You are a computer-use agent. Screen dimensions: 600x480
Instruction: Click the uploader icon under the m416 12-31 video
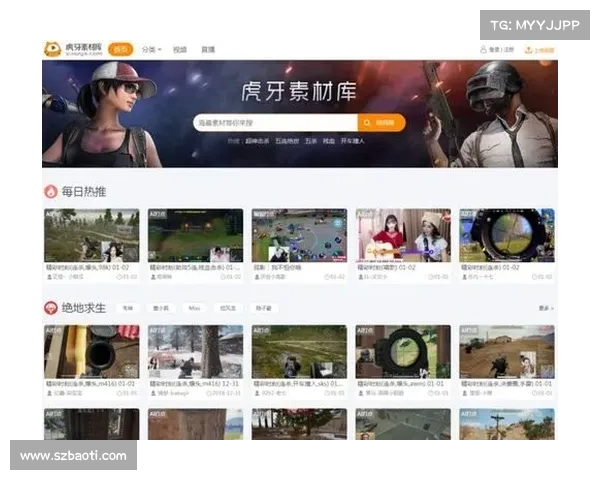153,393
